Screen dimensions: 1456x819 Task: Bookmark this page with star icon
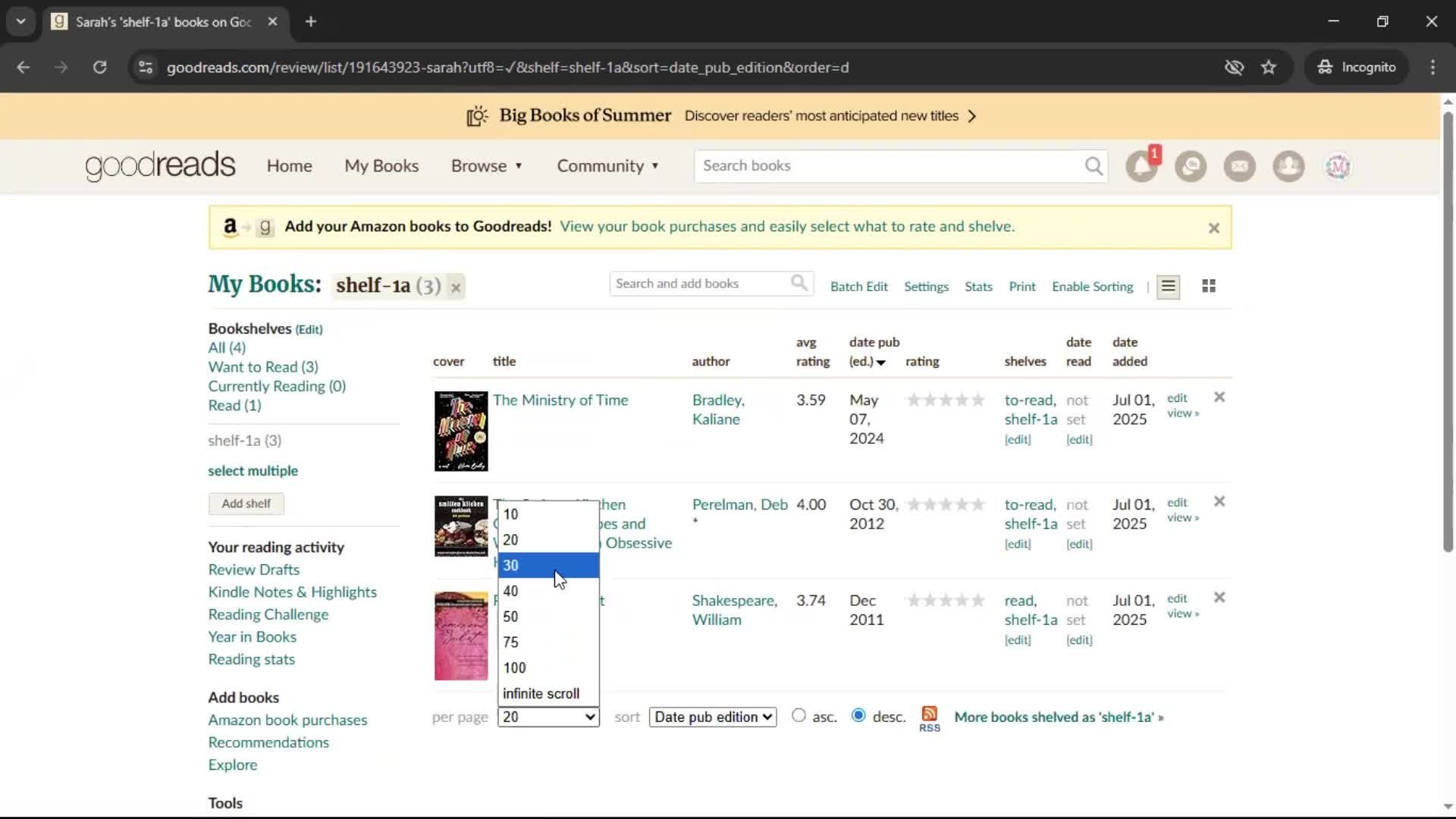coord(1269,67)
